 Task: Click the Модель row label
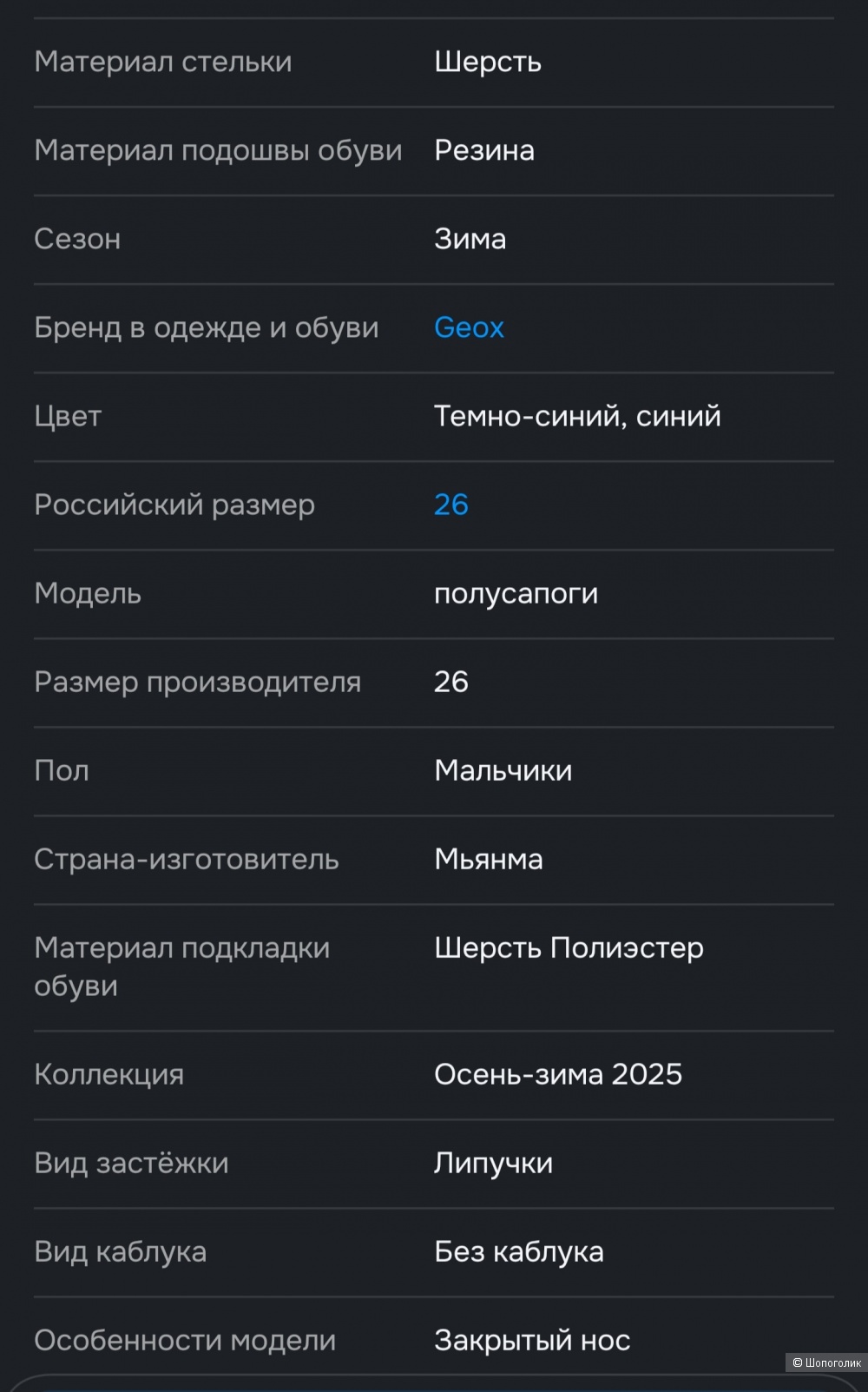[x=87, y=593]
